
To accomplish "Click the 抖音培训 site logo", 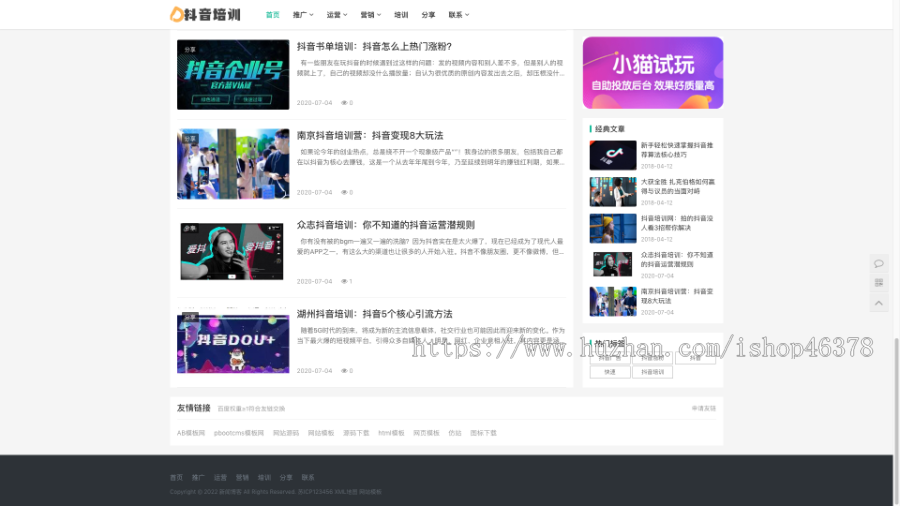I will click(205, 14).
